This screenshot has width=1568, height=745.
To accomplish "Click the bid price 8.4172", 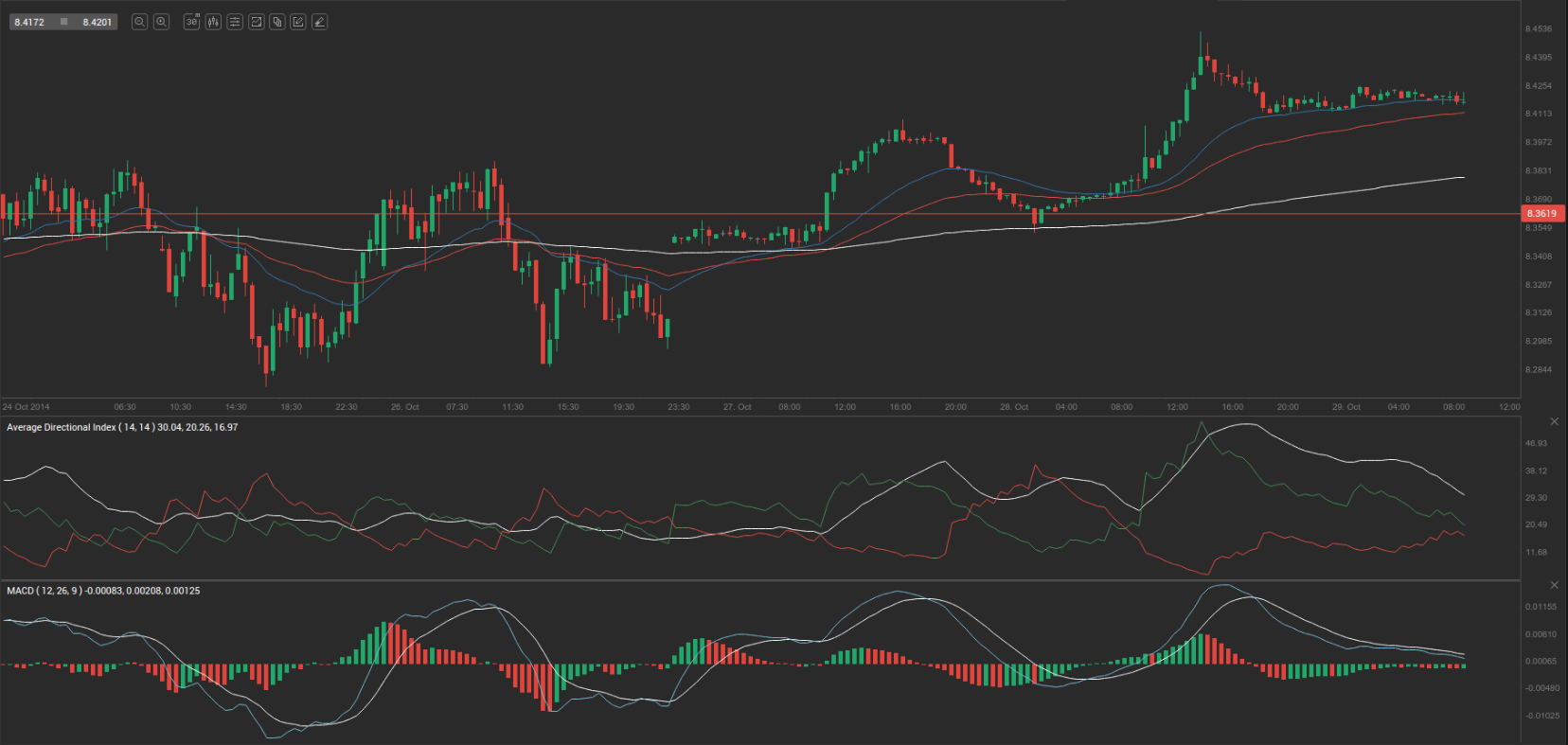I will [29, 22].
